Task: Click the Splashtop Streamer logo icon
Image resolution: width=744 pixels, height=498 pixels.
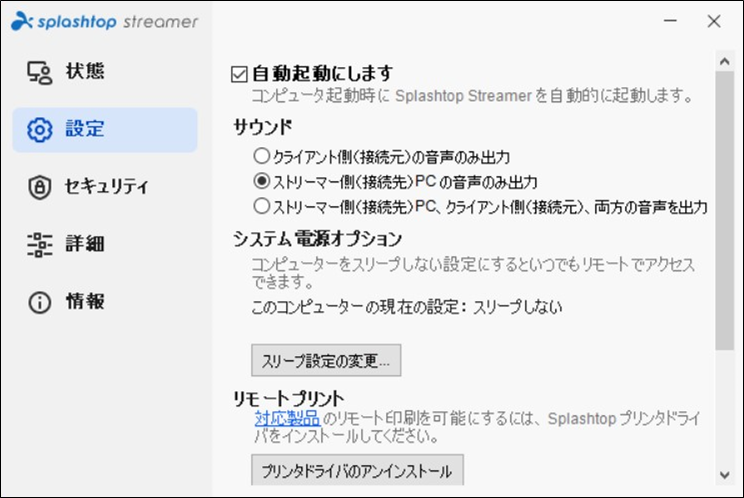Action: 22,21
